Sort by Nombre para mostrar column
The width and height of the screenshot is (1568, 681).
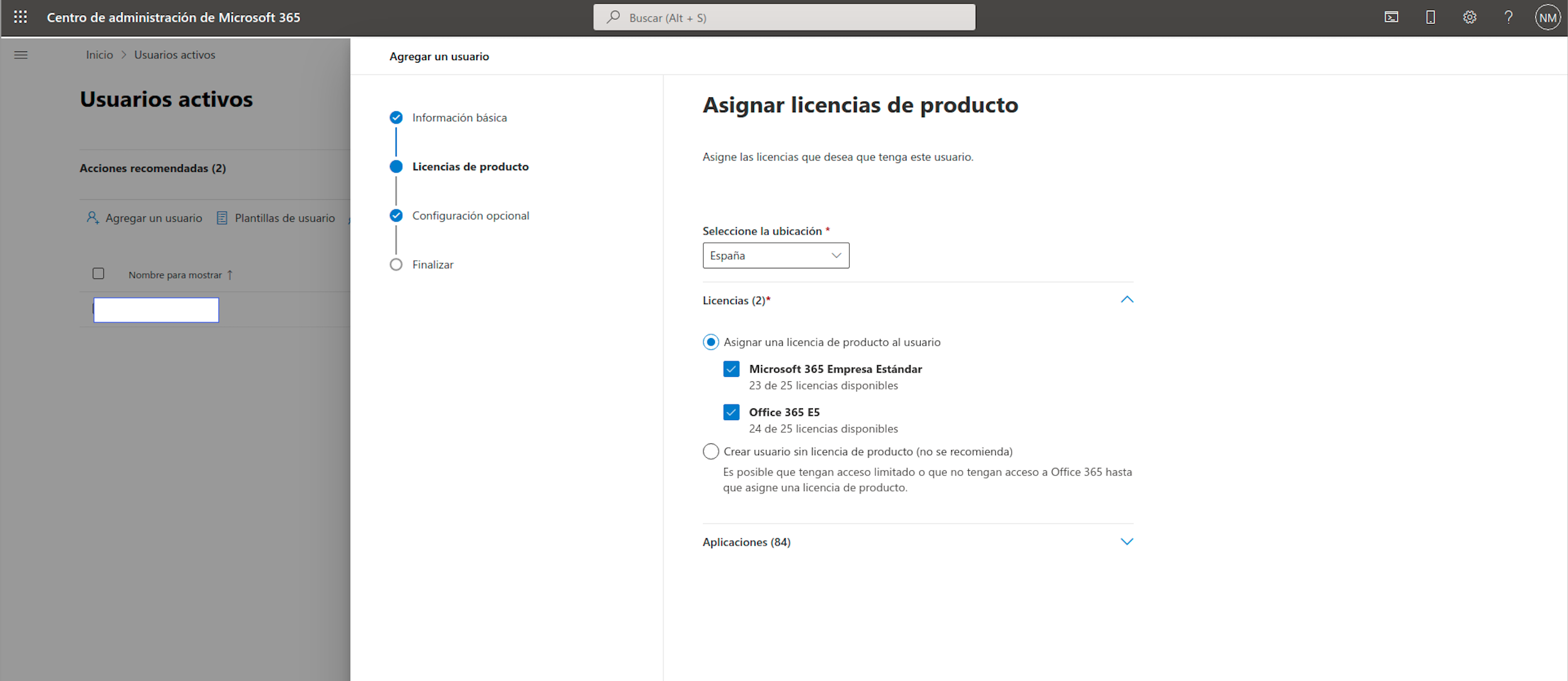point(175,275)
